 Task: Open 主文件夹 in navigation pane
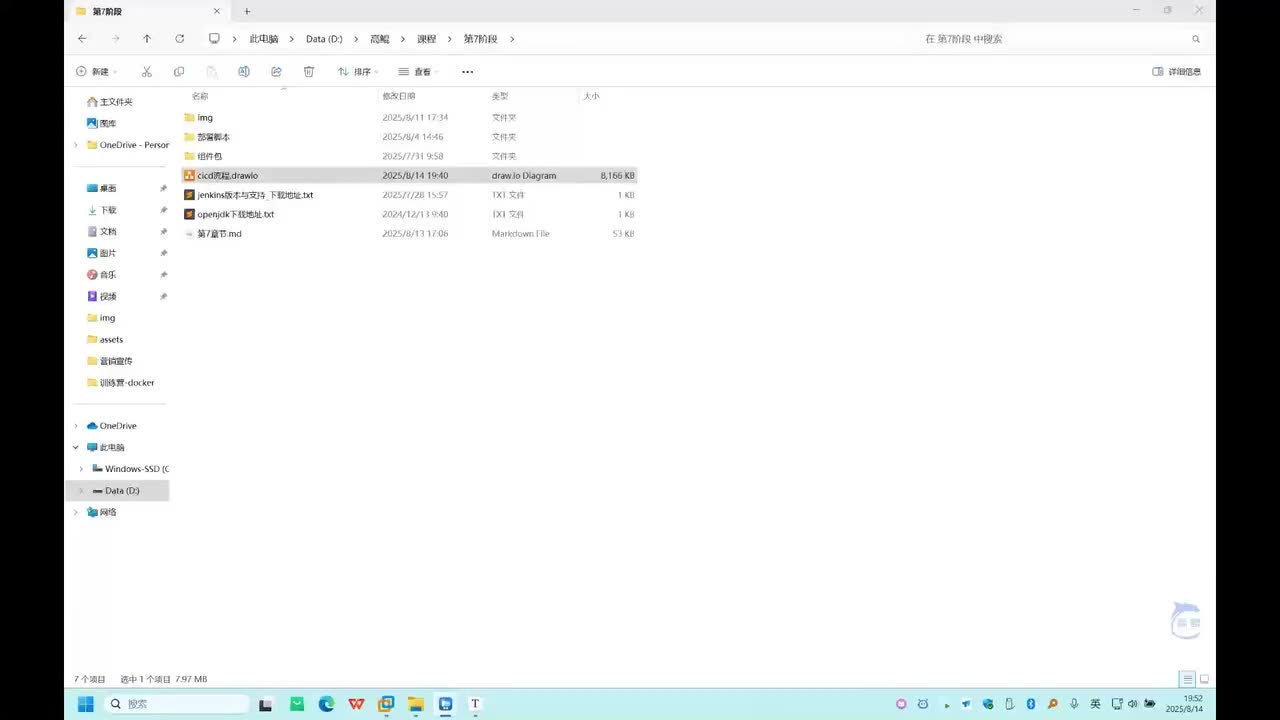pyautogui.click(x=116, y=102)
